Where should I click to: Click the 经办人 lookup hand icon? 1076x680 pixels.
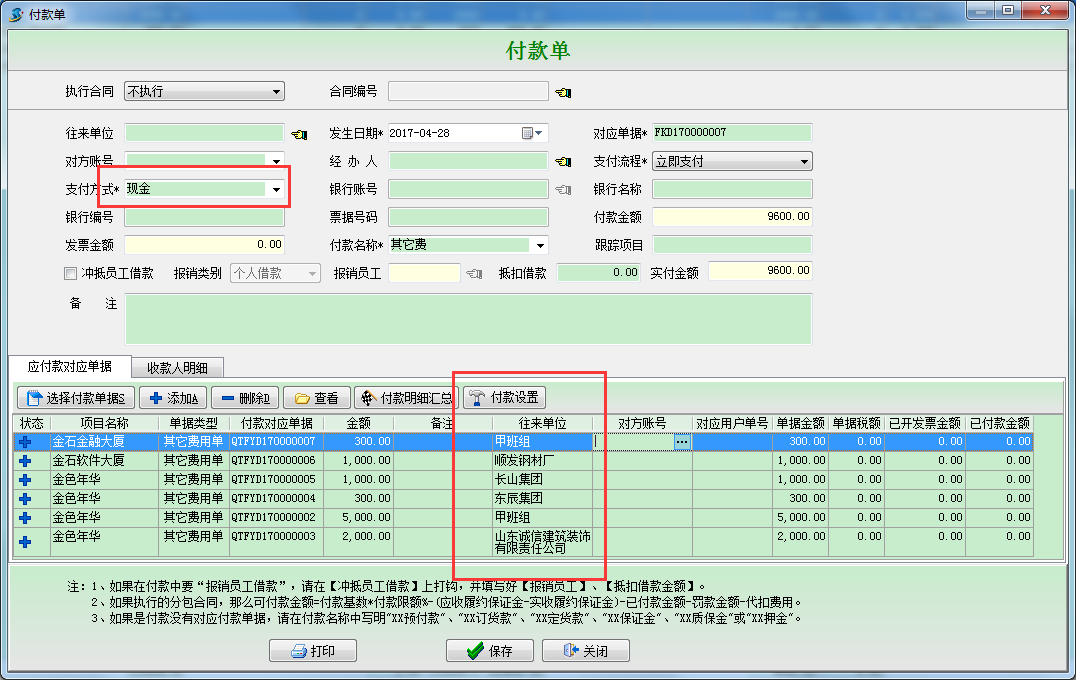565,160
